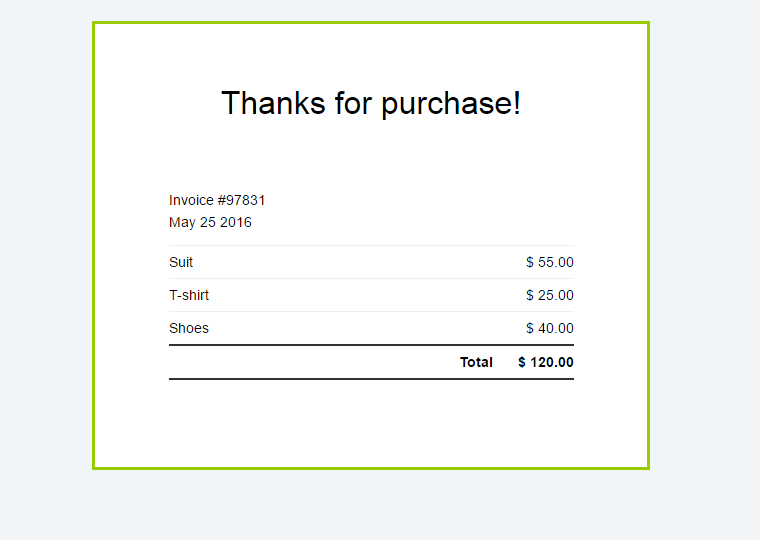Click the May 25 2016 date line
The width and height of the screenshot is (760, 540).
pyautogui.click(x=210, y=222)
